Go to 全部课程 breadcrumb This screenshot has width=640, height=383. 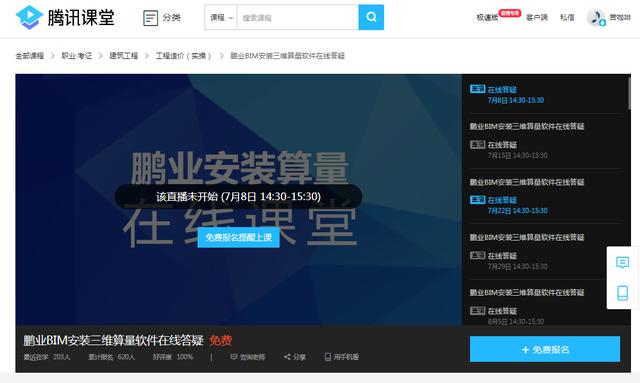click(x=29, y=56)
